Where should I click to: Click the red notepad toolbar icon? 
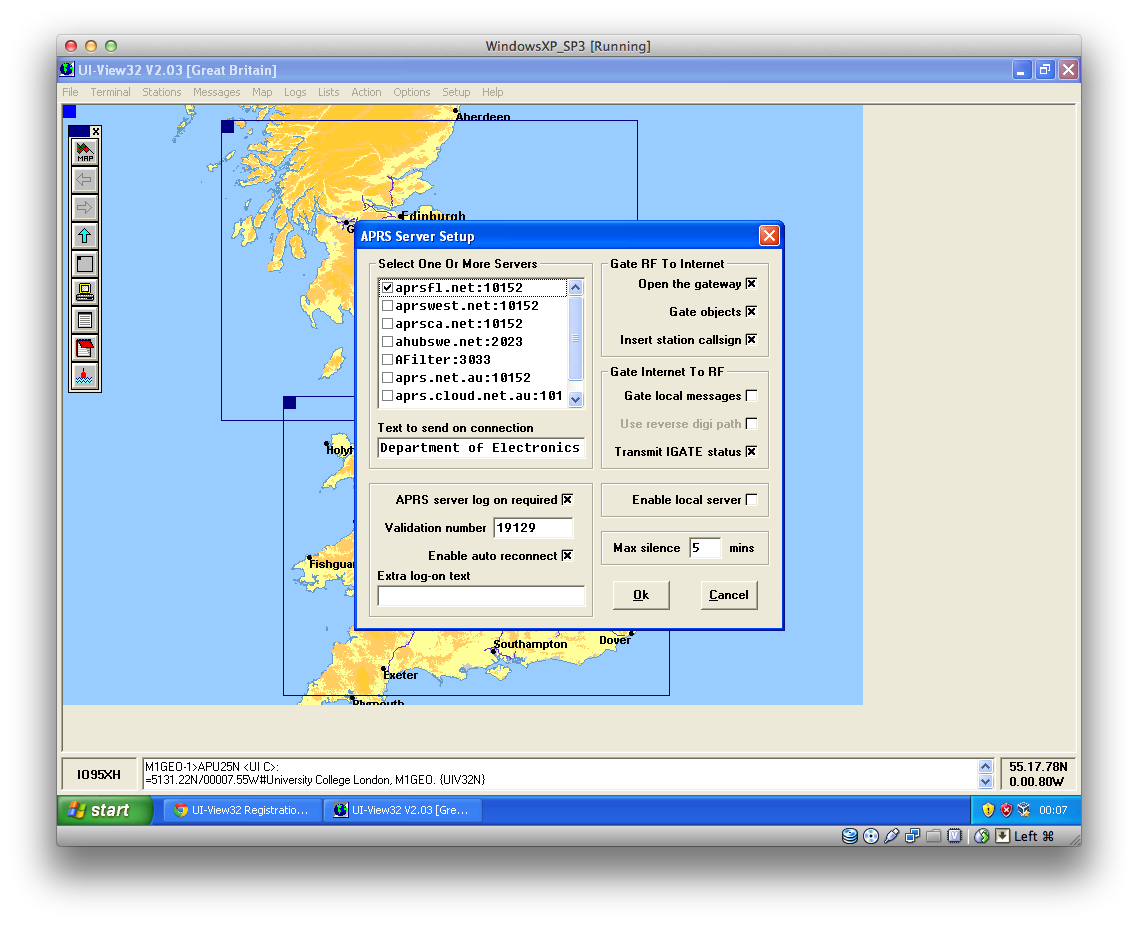[x=85, y=348]
